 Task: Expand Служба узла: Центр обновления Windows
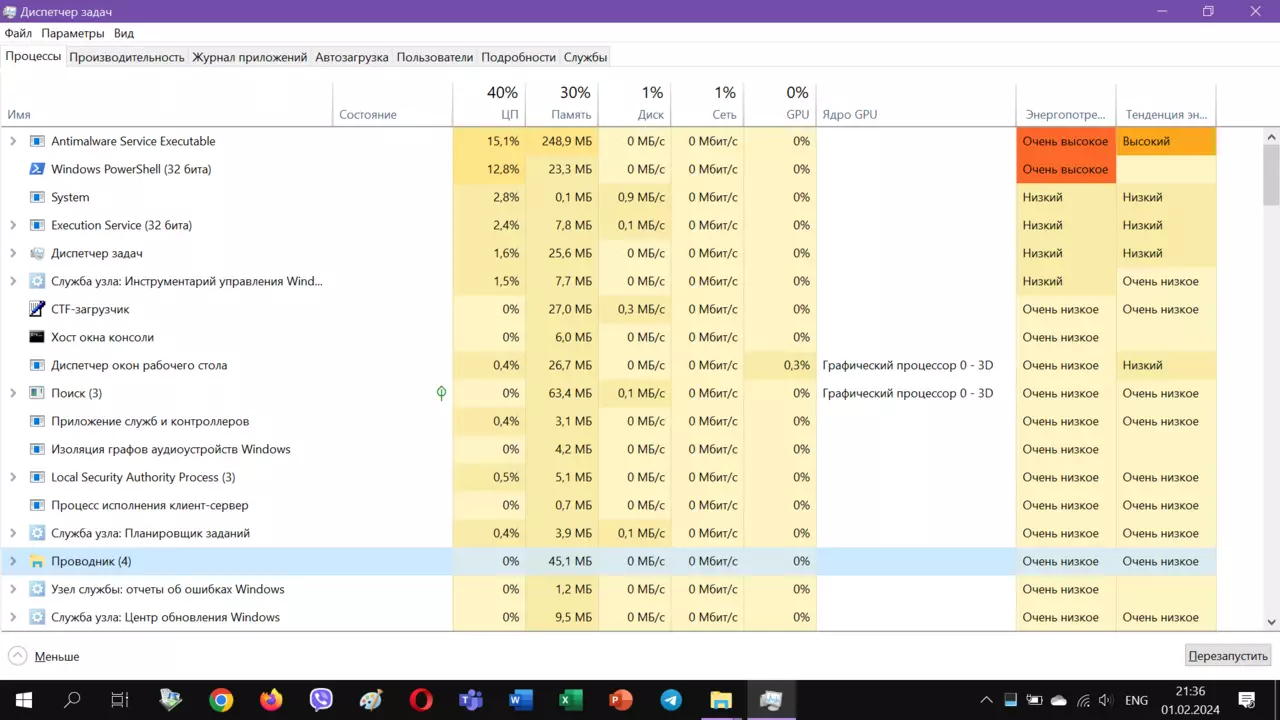click(x=13, y=617)
